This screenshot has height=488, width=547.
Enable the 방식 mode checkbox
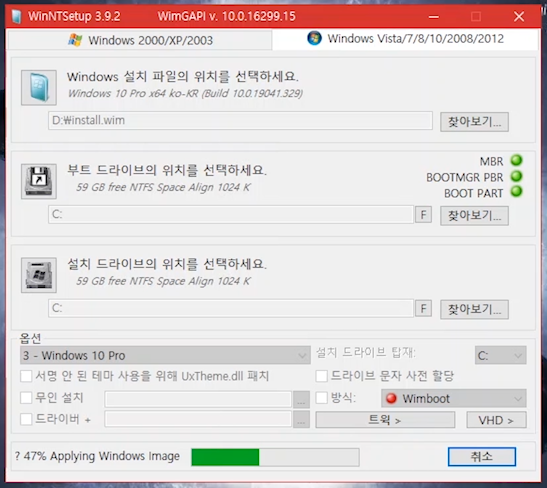(322, 398)
